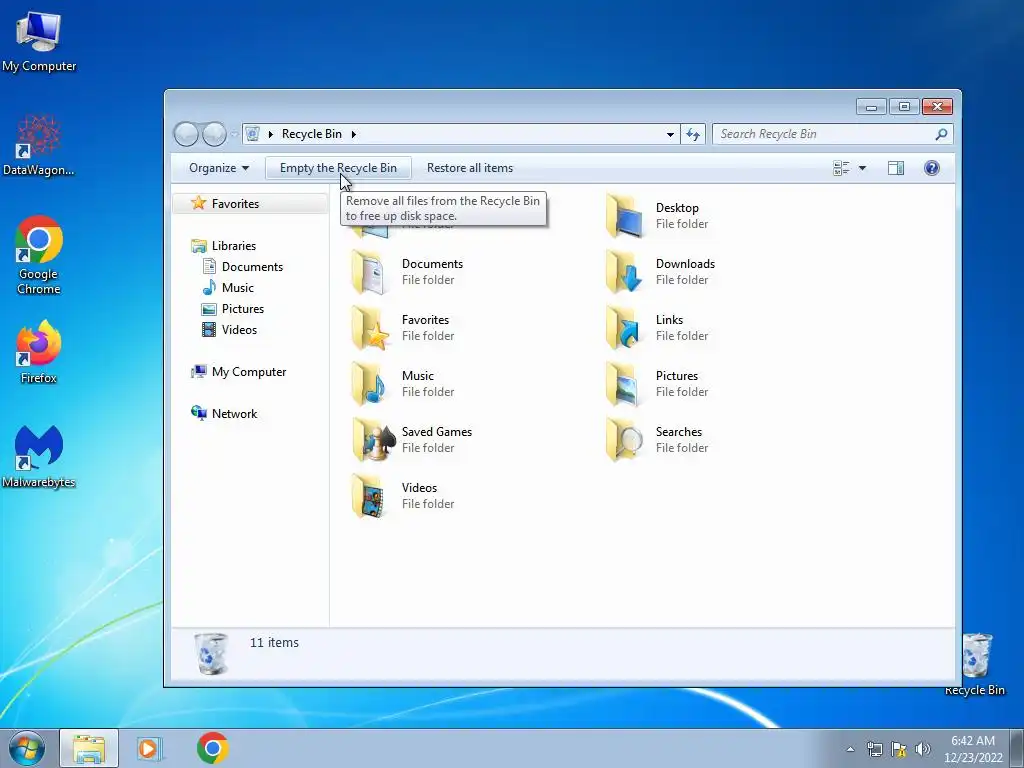Image resolution: width=1024 pixels, height=768 pixels.
Task: Click the Forward navigation button
Action: (214, 134)
